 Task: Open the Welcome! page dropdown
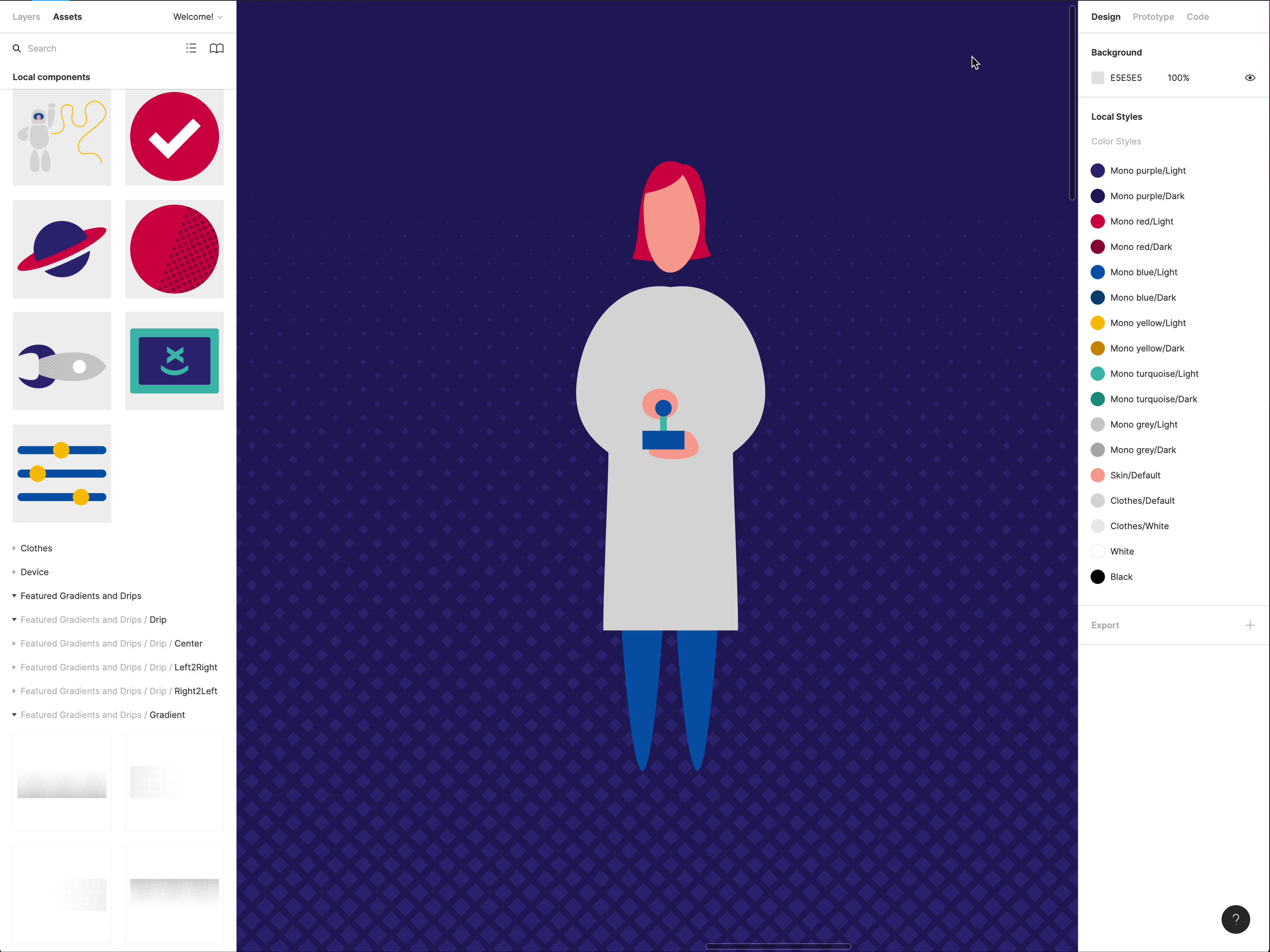pos(198,17)
